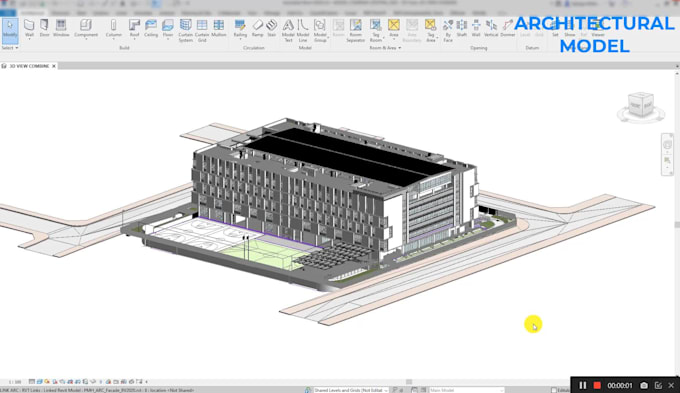Click the Wall opening tool
Image resolution: width=680 pixels, height=393 pixels.
click(476, 28)
